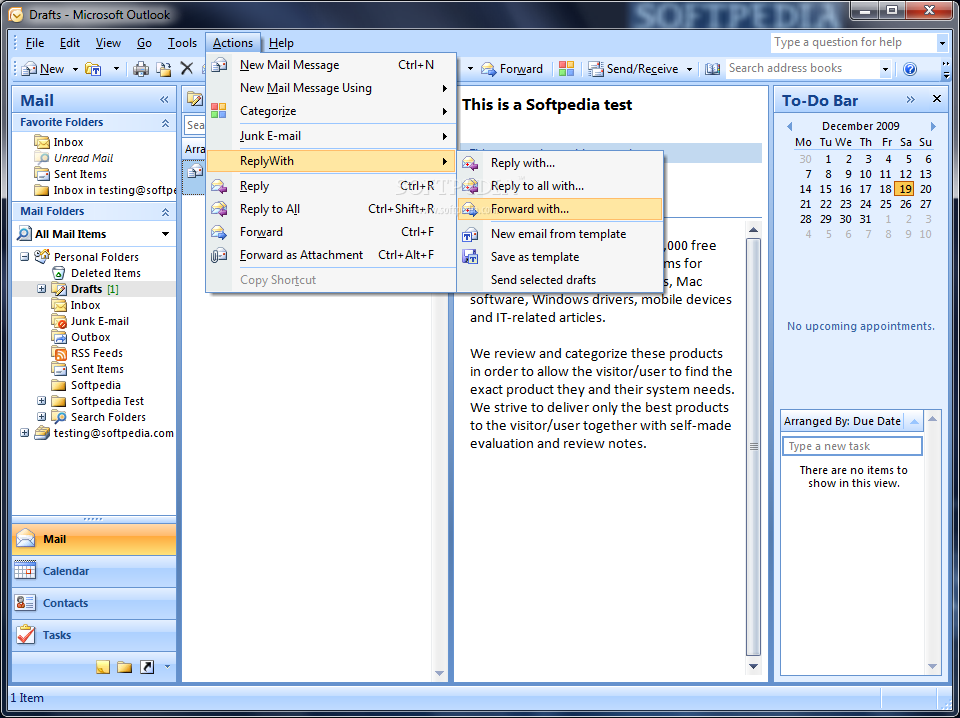Open the Address Book toolbar icon
This screenshot has width=960, height=718.
pos(712,69)
